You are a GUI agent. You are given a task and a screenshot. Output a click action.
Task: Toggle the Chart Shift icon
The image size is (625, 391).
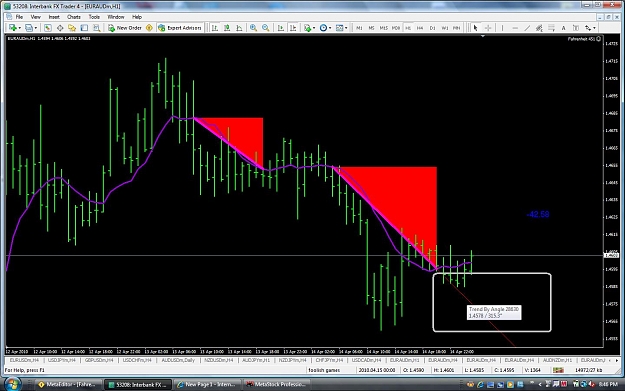(293, 28)
